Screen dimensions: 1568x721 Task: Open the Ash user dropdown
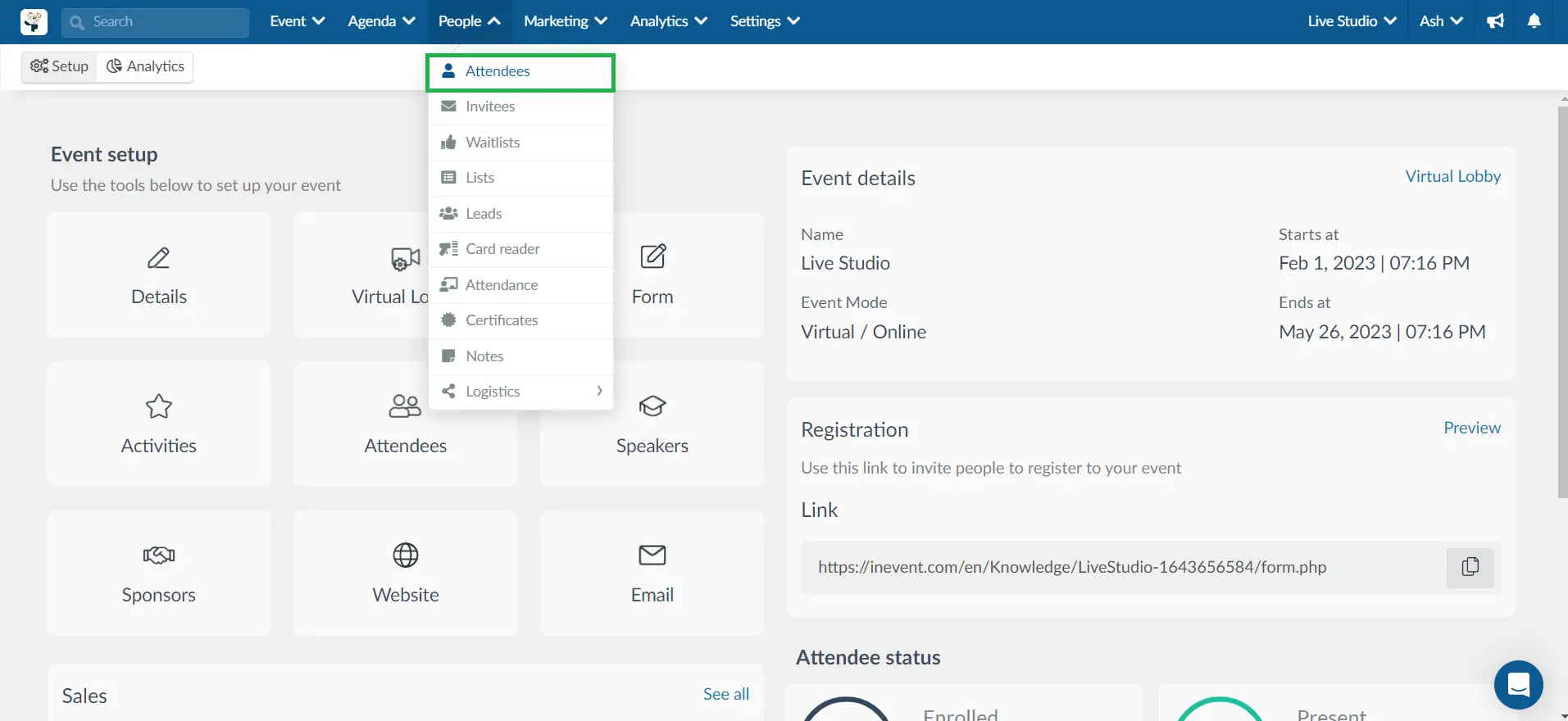1441,21
